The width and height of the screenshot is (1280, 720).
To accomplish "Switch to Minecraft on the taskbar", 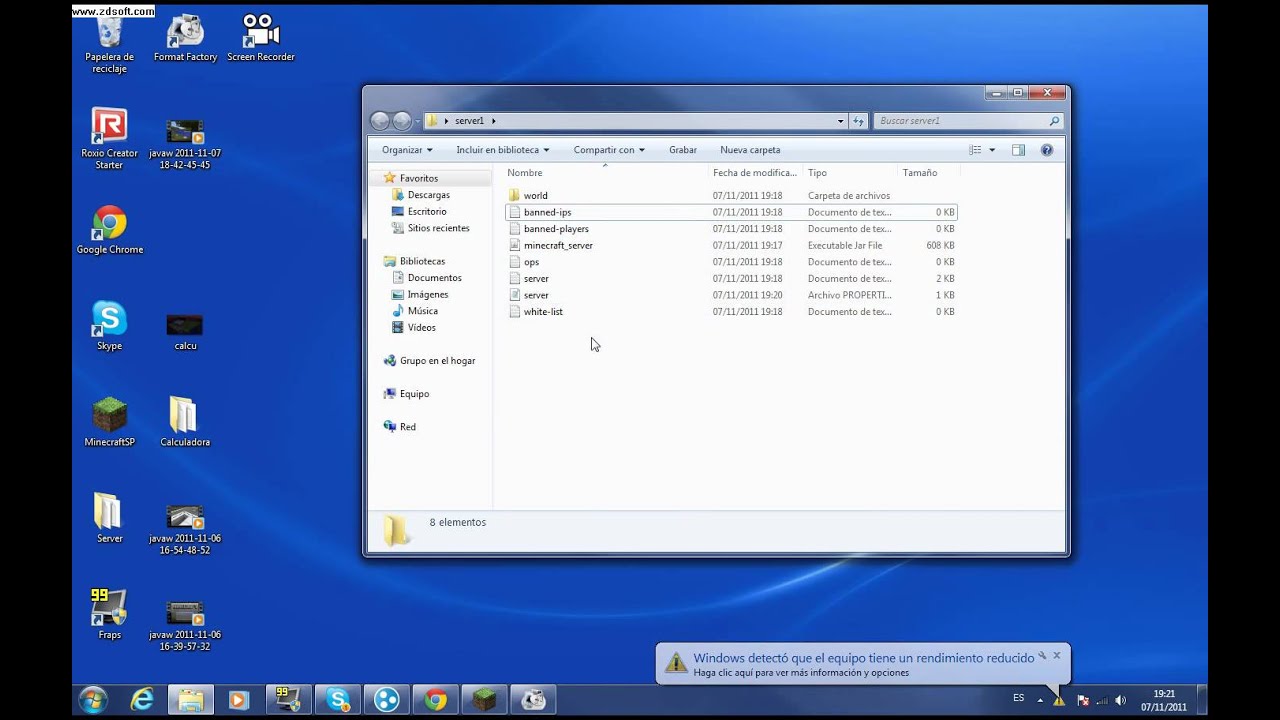I will (x=485, y=700).
